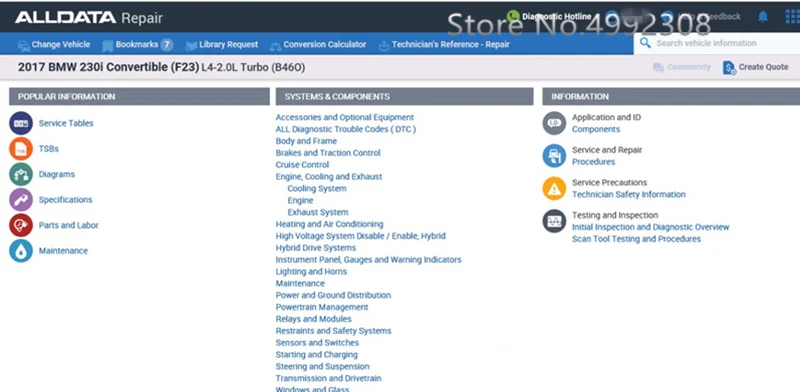Open Body and Frame
Screen dimensions: 800x392
[306, 141]
